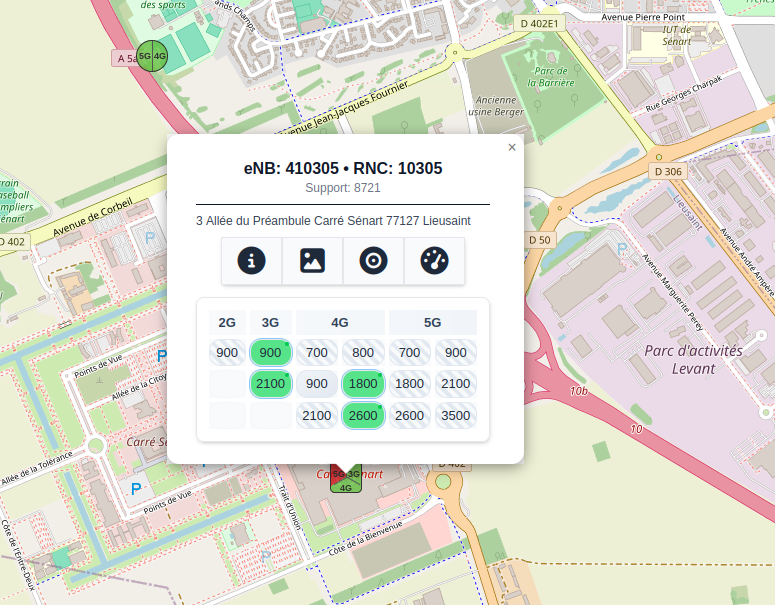Toggle the active 3G 2100 band
Image resolution: width=775 pixels, height=605 pixels.
[270, 384]
